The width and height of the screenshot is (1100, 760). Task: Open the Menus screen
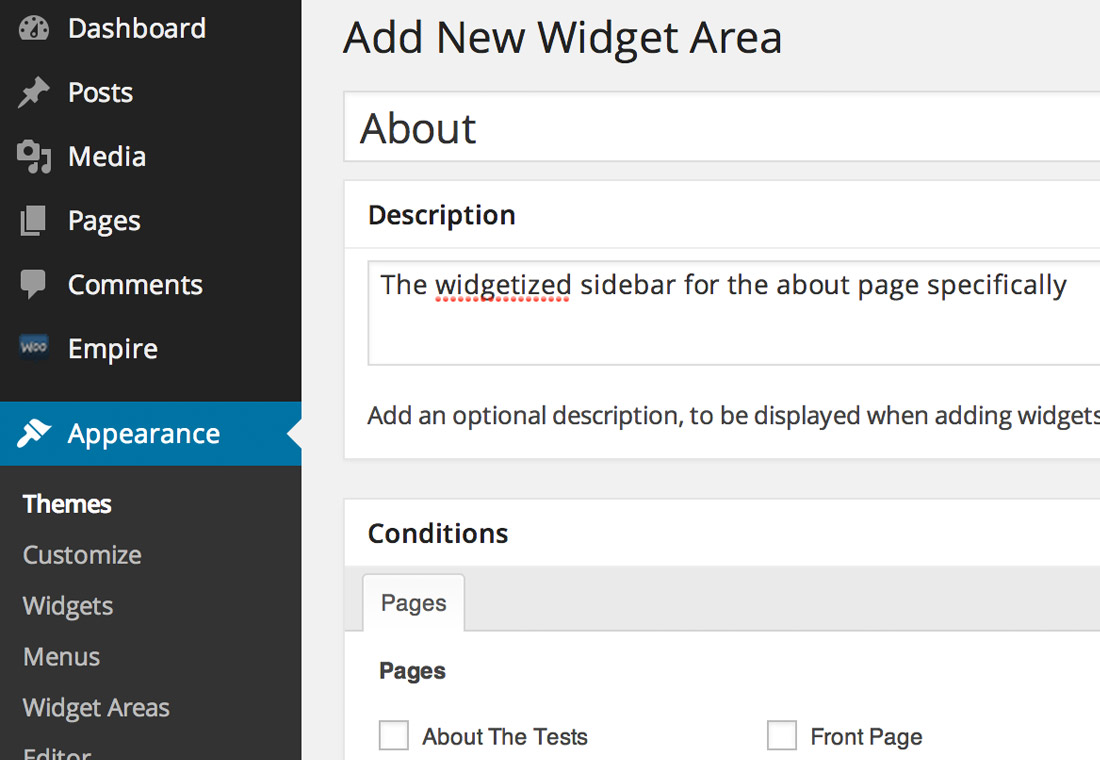click(x=61, y=656)
